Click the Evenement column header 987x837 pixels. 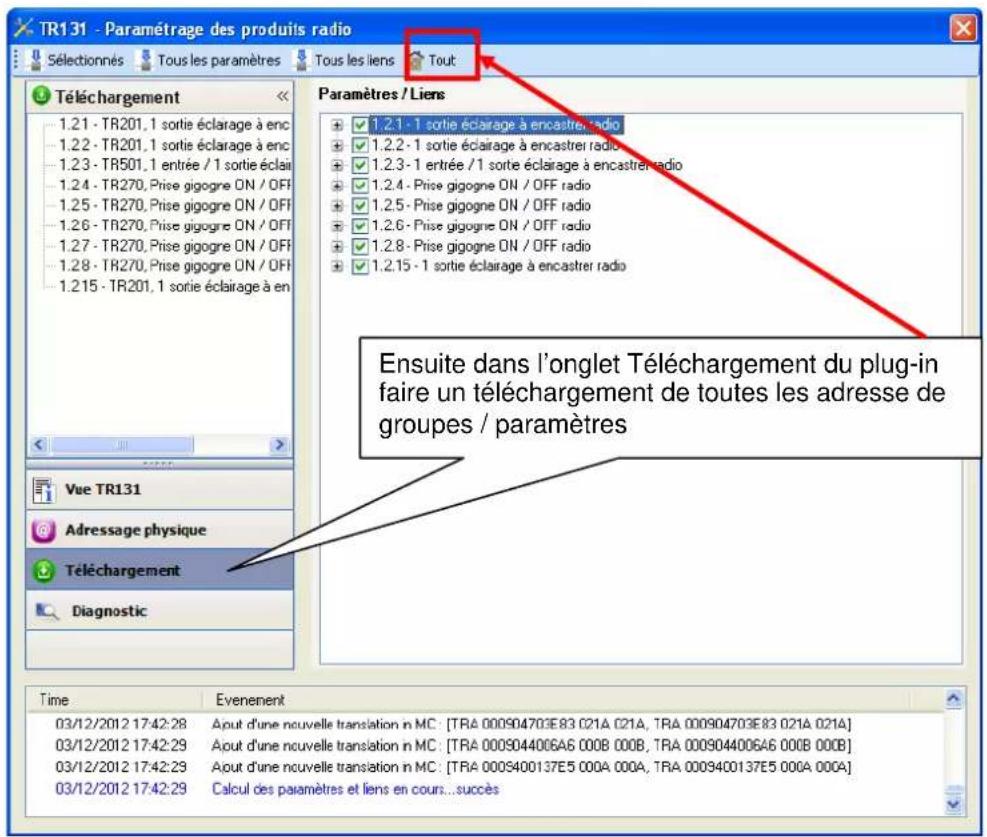[557, 700]
